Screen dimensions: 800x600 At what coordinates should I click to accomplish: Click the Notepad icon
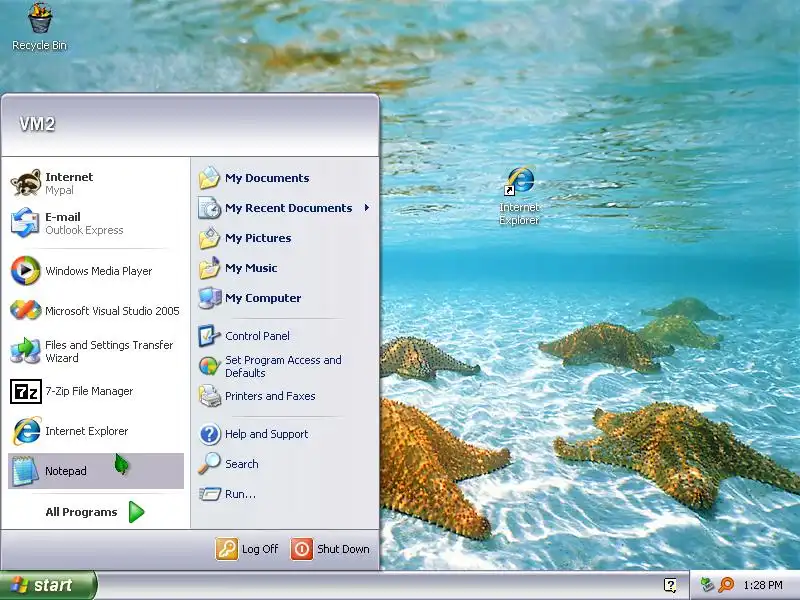coord(24,471)
